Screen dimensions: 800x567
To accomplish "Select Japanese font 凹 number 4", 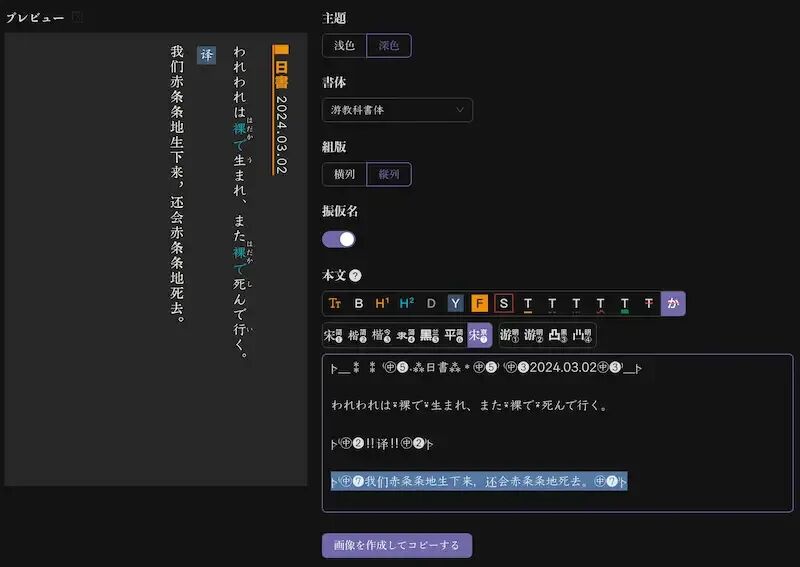I will (582, 335).
